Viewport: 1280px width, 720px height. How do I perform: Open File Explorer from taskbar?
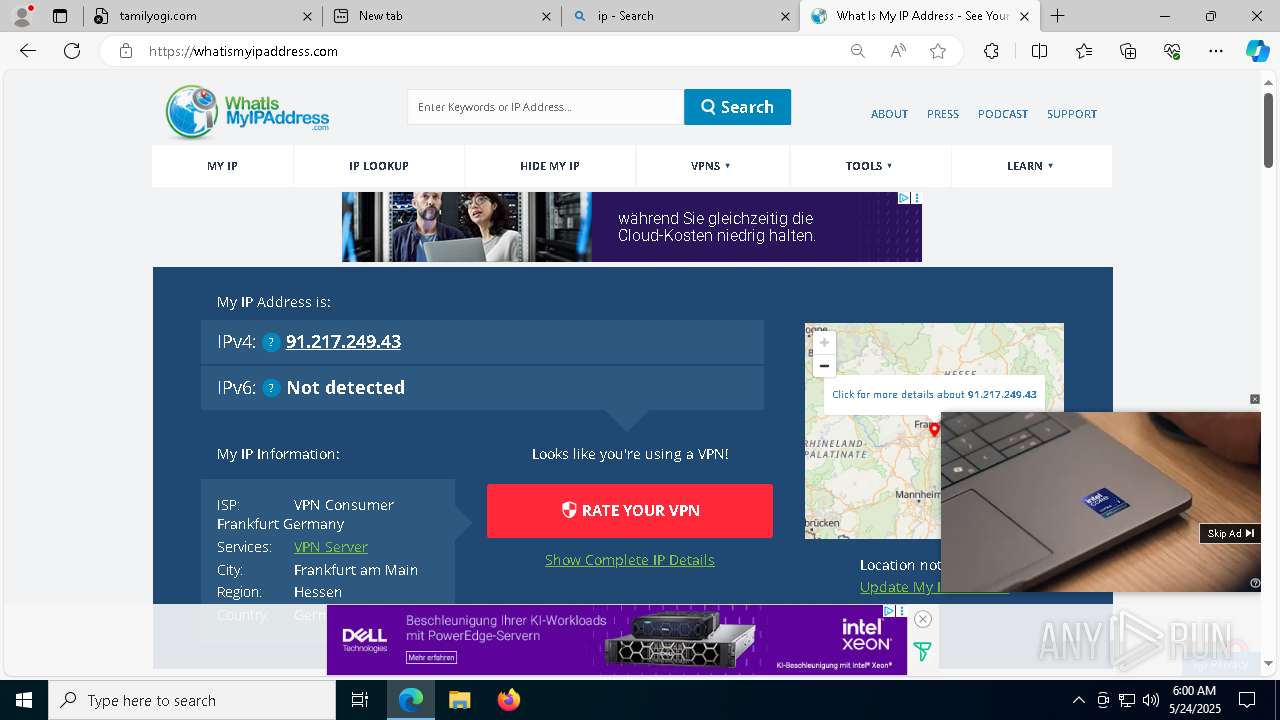point(459,700)
